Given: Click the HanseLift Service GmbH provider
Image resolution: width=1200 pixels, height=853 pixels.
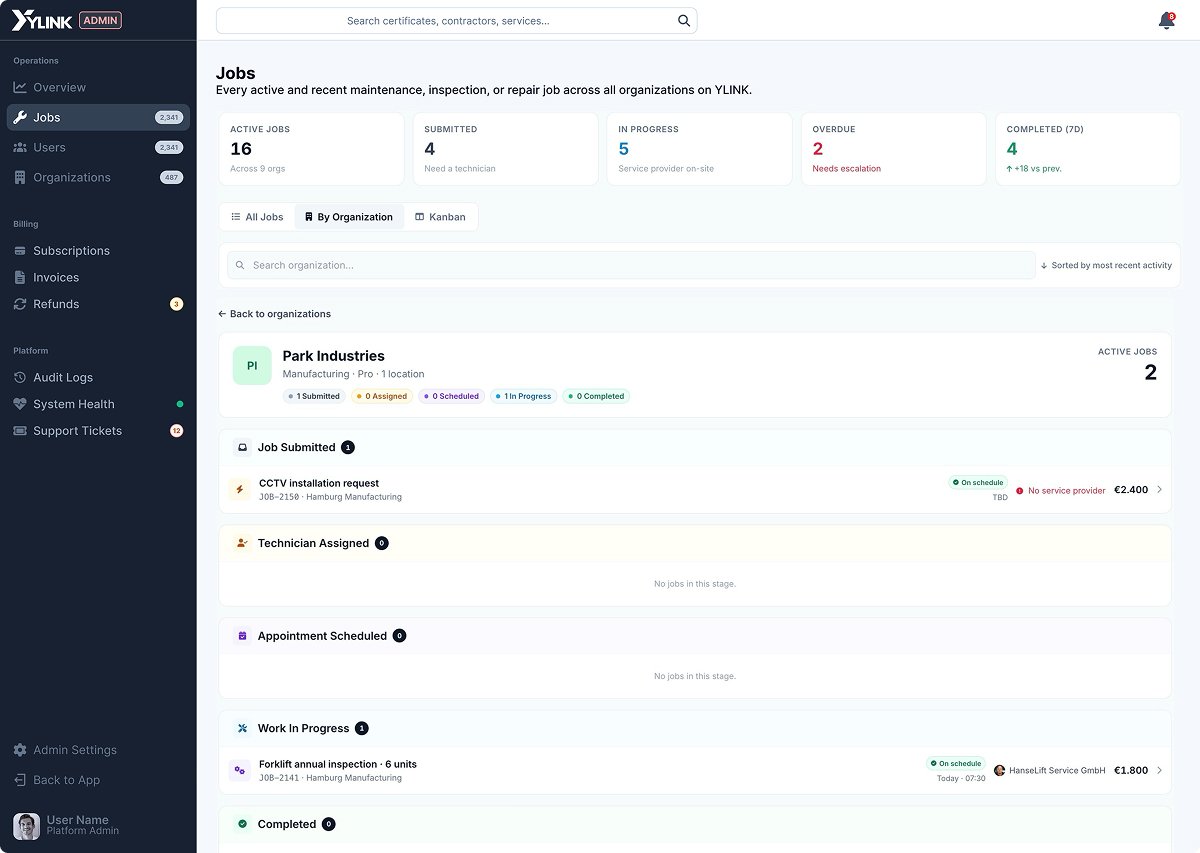Looking at the screenshot, I should (x=1050, y=770).
